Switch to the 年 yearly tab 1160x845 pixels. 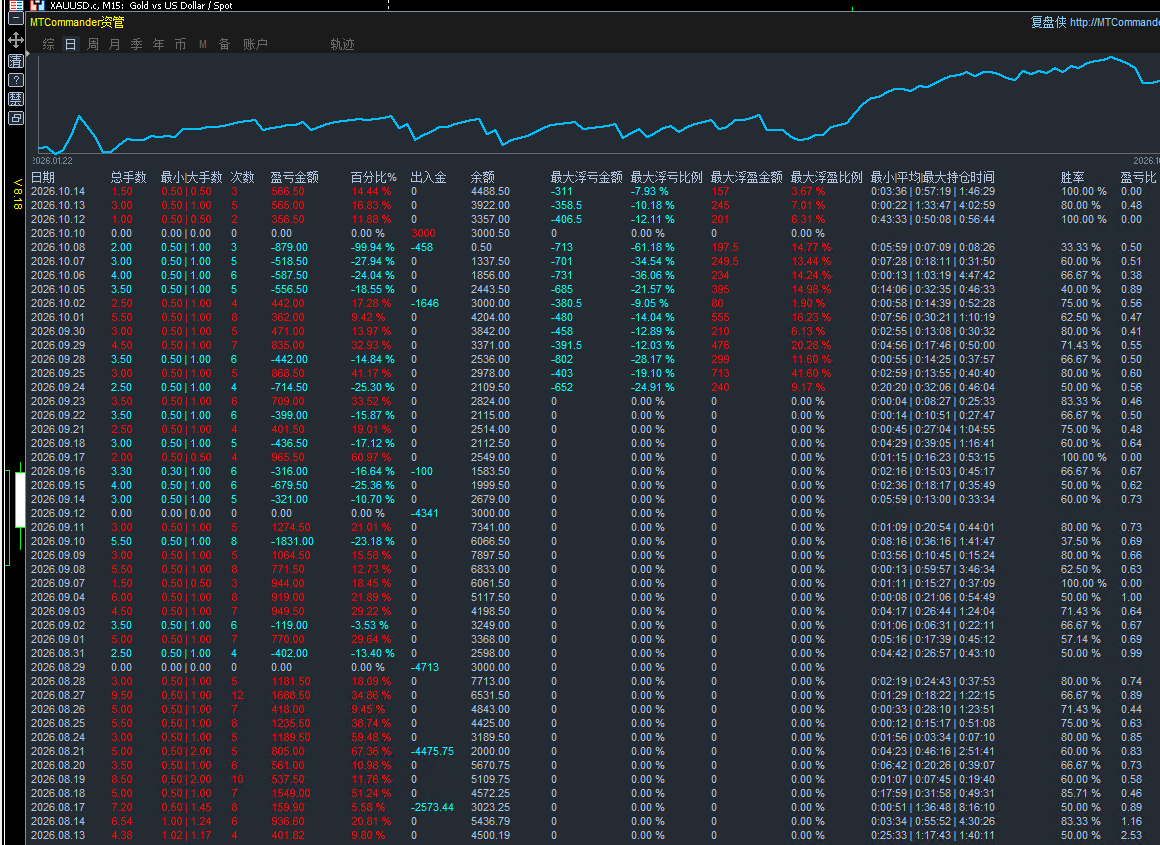coord(158,44)
